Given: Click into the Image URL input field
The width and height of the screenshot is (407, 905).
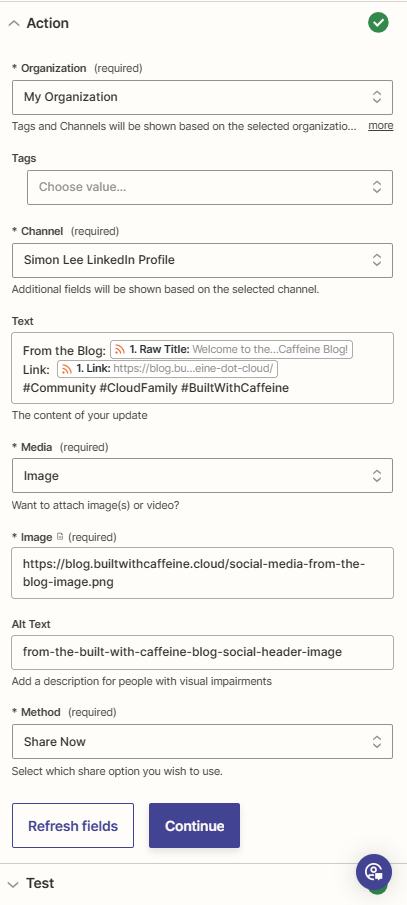Looking at the screenshot, I should [202, 573].
